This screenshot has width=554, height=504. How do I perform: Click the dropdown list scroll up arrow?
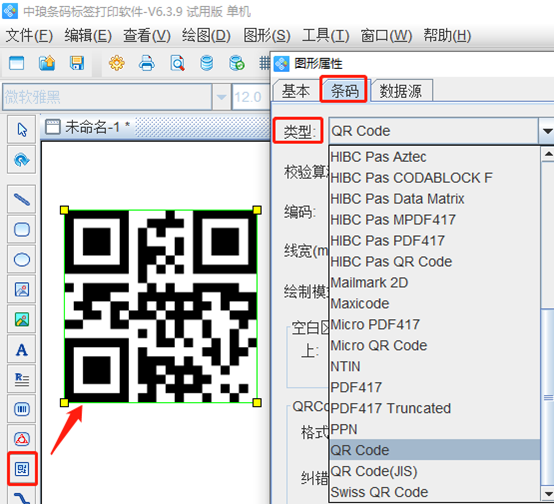tap(547, 154)
